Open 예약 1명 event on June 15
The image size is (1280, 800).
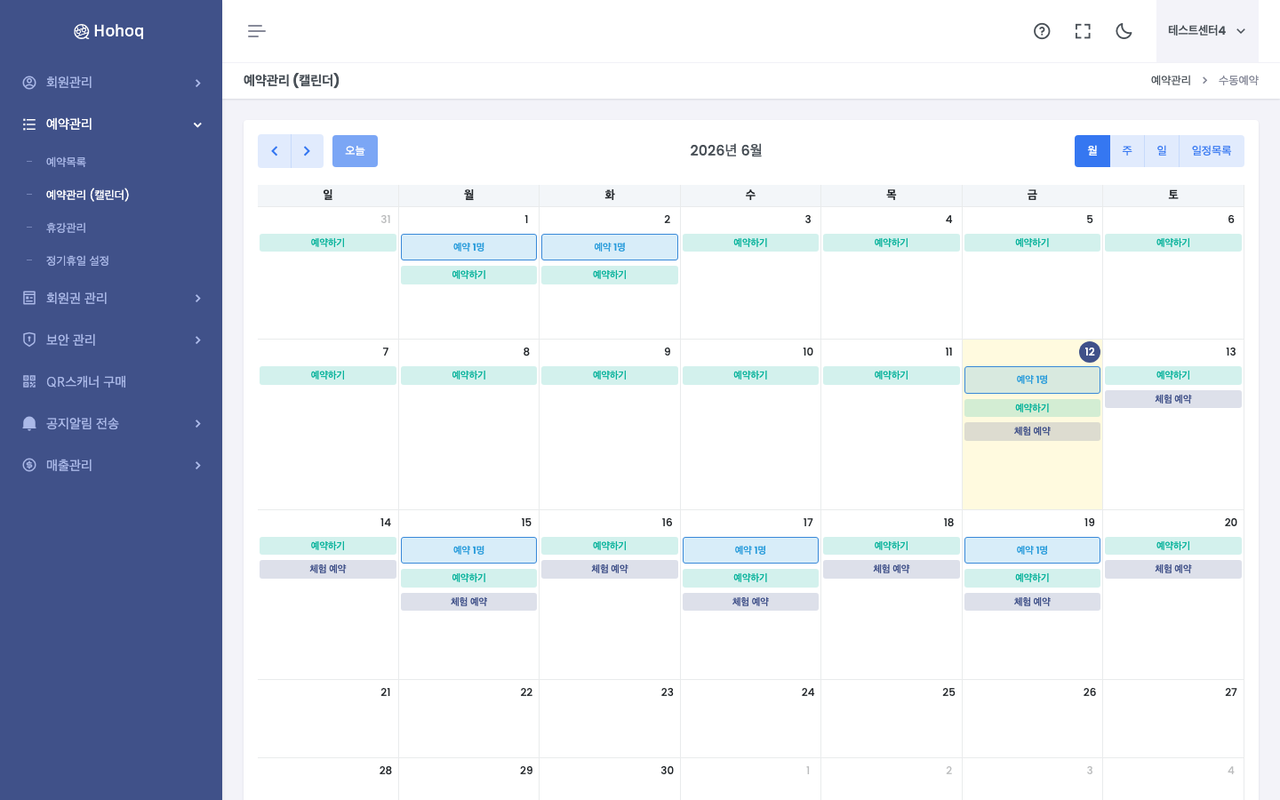point(469,550)
